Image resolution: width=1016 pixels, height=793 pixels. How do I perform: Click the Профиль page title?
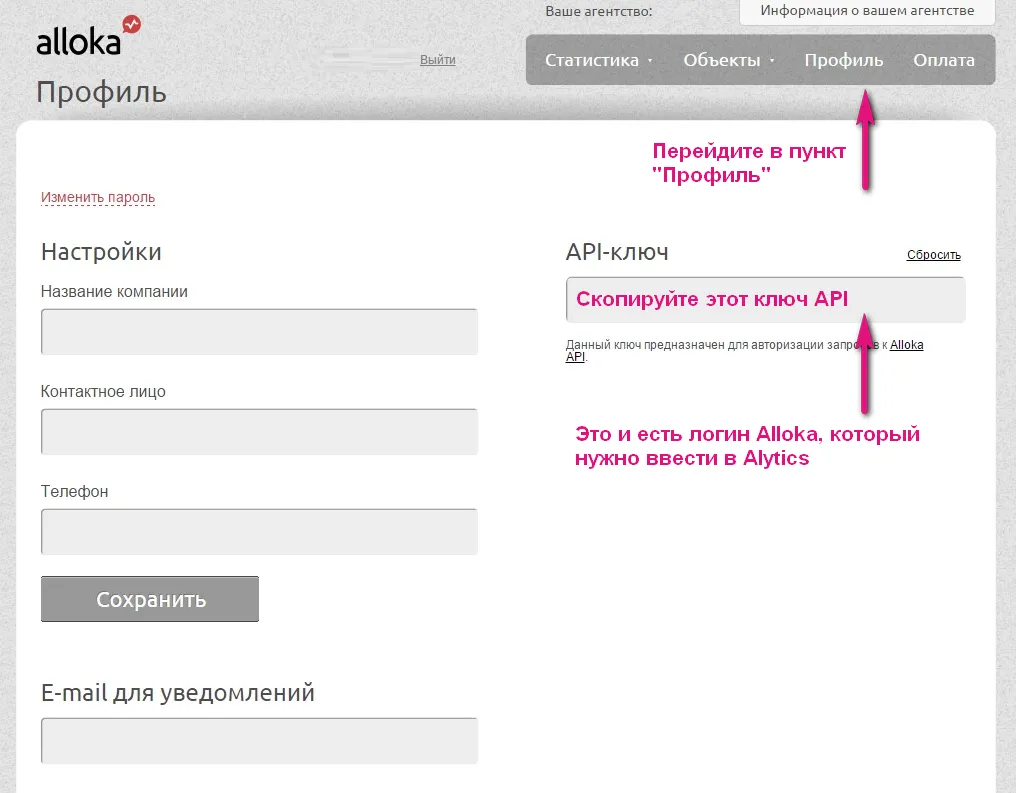(x=102, y=93)
